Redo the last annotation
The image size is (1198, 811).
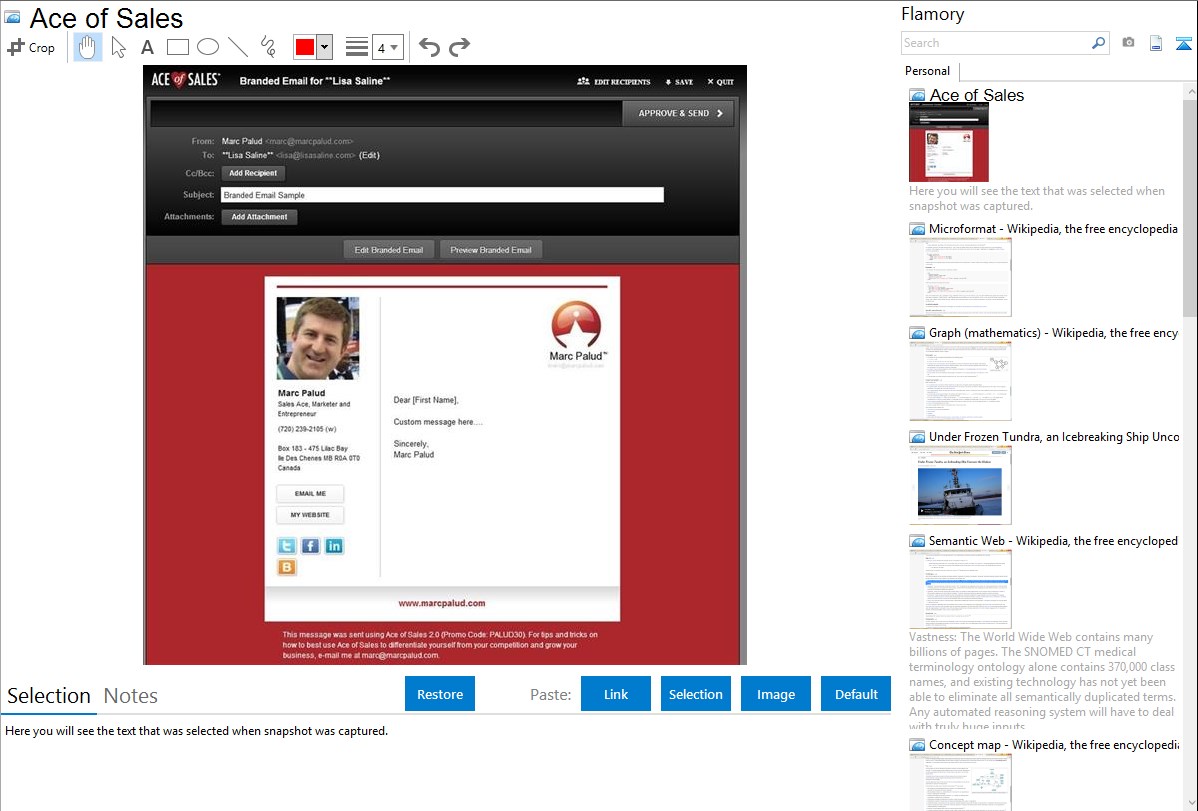point(459,47)
